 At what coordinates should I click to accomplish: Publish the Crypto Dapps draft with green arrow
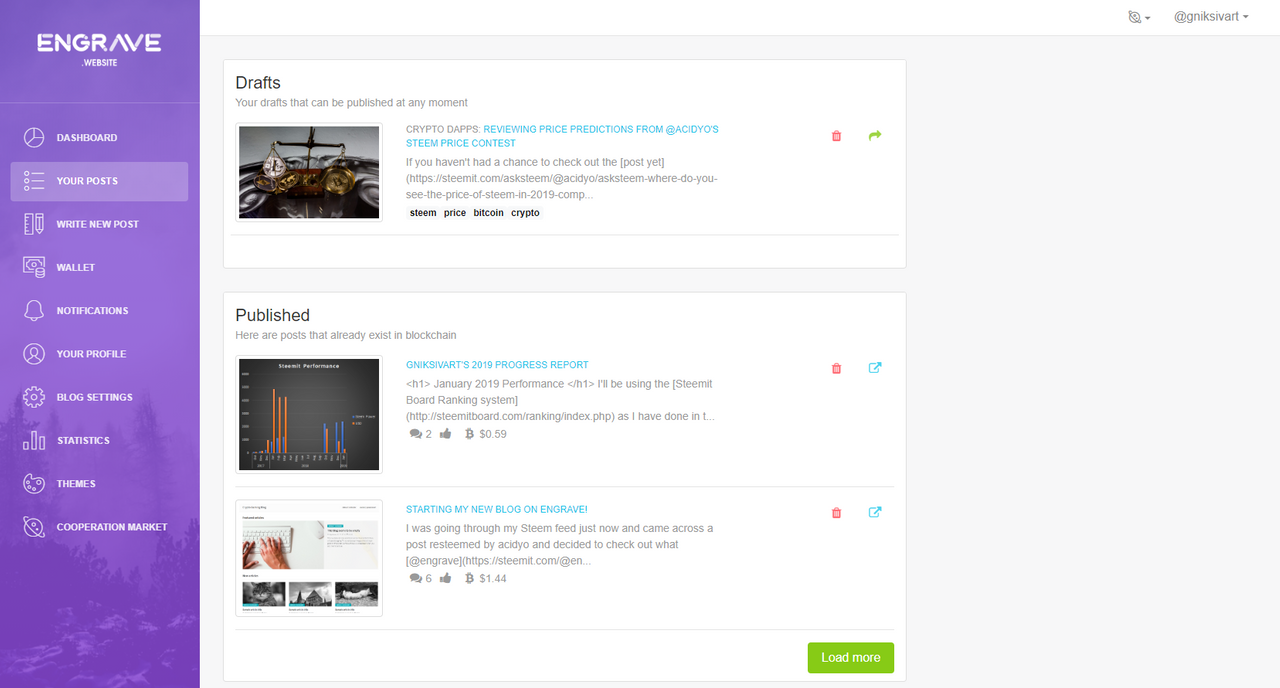point(875,135)
